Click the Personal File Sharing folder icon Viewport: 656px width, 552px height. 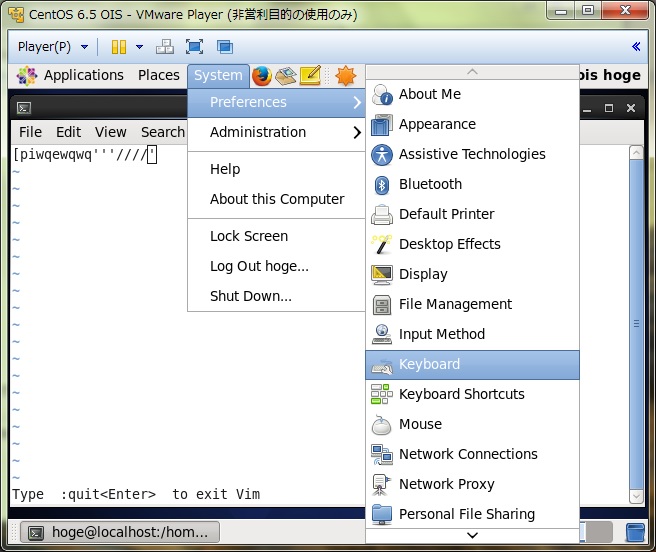coord(382,514)
